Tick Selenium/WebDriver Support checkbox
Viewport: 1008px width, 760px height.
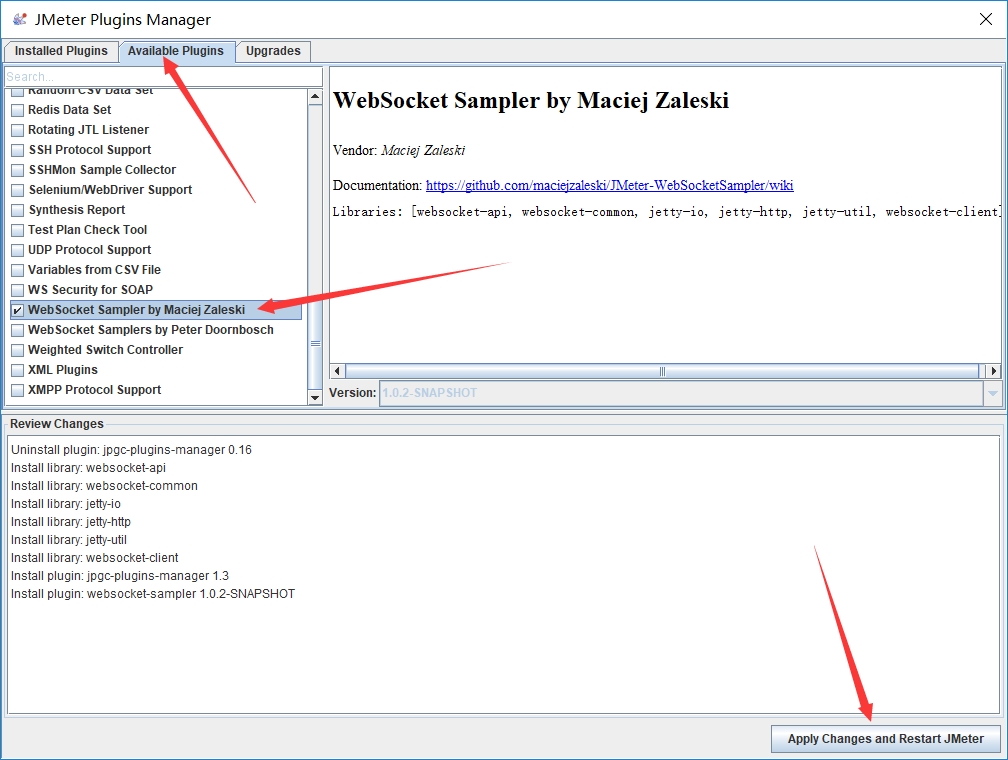pyautogui.click(x=18, y=190)
